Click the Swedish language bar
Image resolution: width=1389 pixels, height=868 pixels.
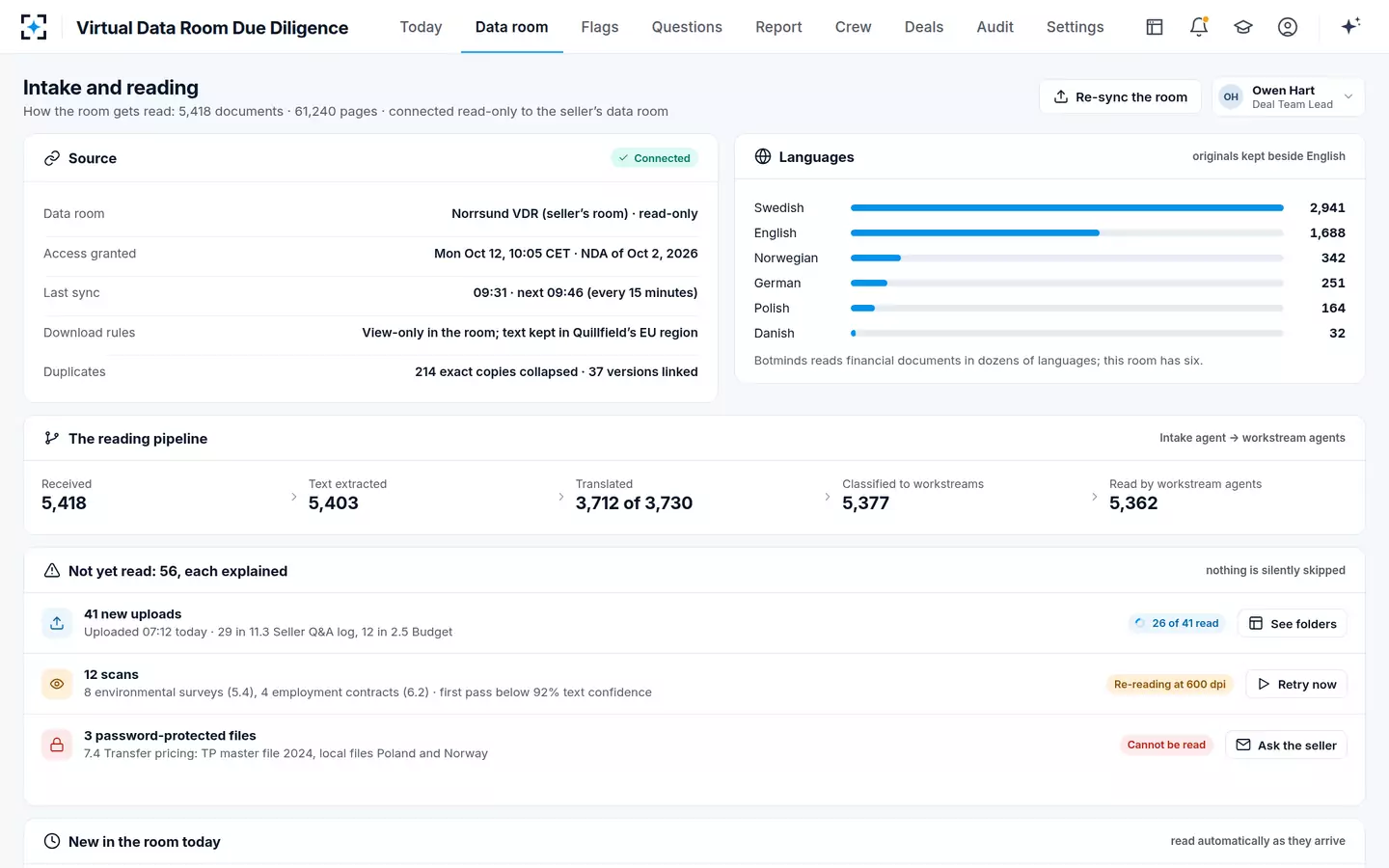[1067, 207]
